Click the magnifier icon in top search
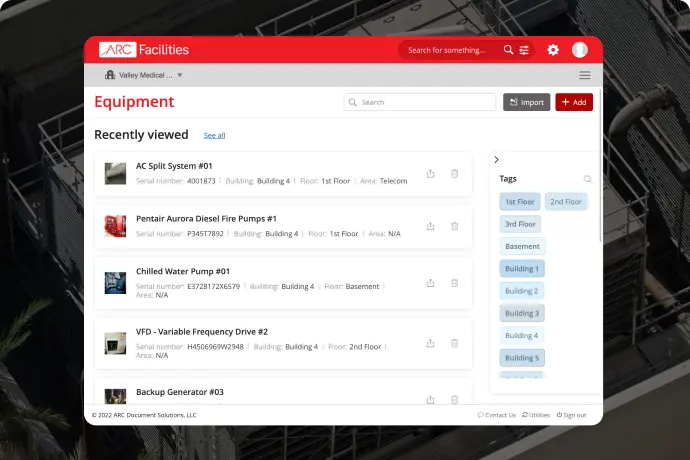Screen dimensions: 690x460 coord(508,50)
